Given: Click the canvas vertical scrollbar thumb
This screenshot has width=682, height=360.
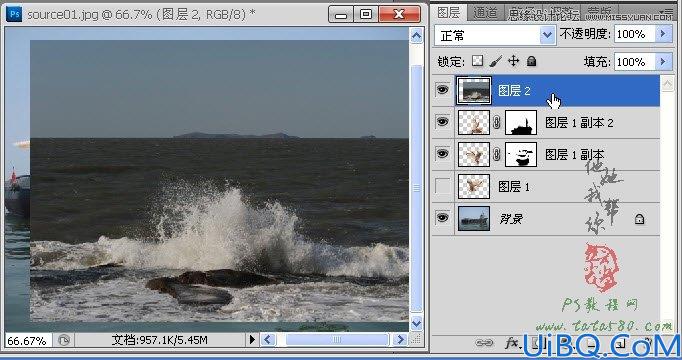Looking at the screenshot, I should [x=416, y=188].
